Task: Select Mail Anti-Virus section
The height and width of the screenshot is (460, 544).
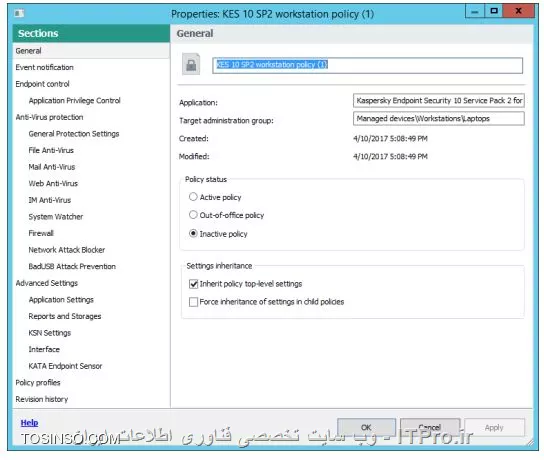Action: point(52,167)
